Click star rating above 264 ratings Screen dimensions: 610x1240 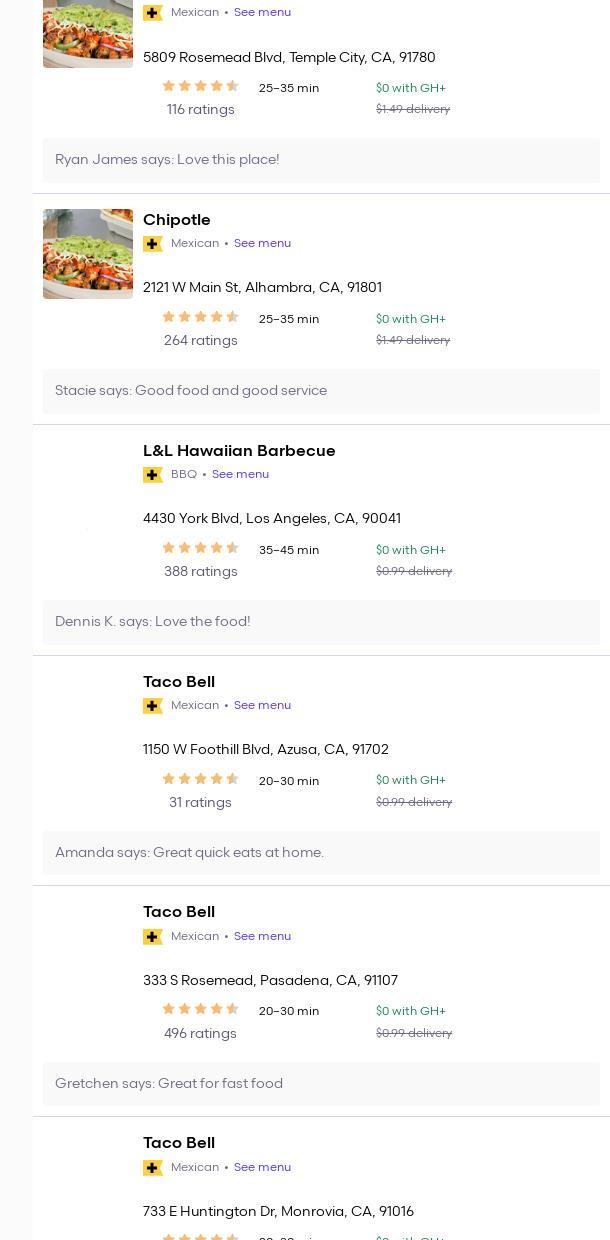click(x=200, y=317)
